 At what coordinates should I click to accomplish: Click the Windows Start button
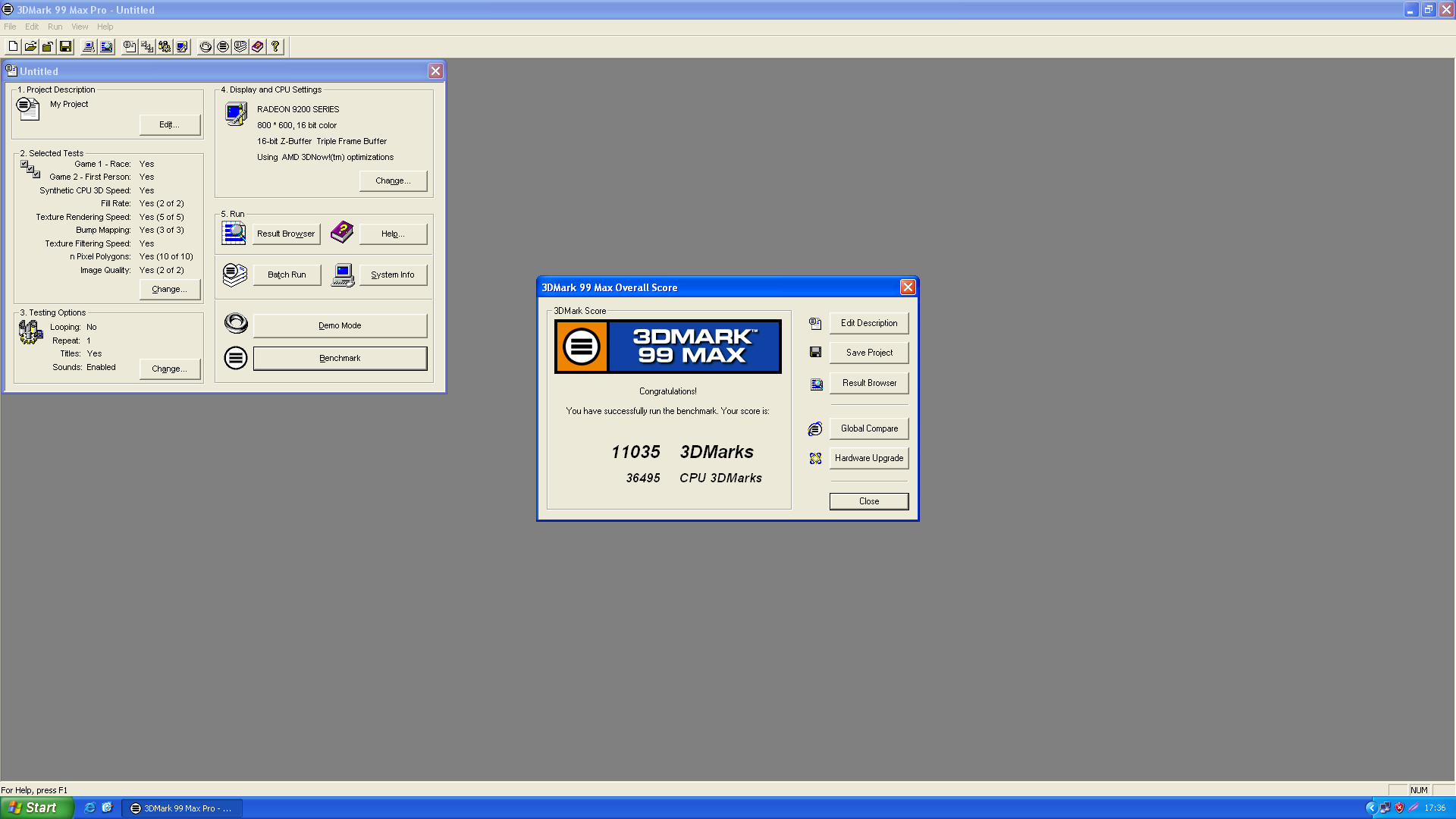point(36,808)
